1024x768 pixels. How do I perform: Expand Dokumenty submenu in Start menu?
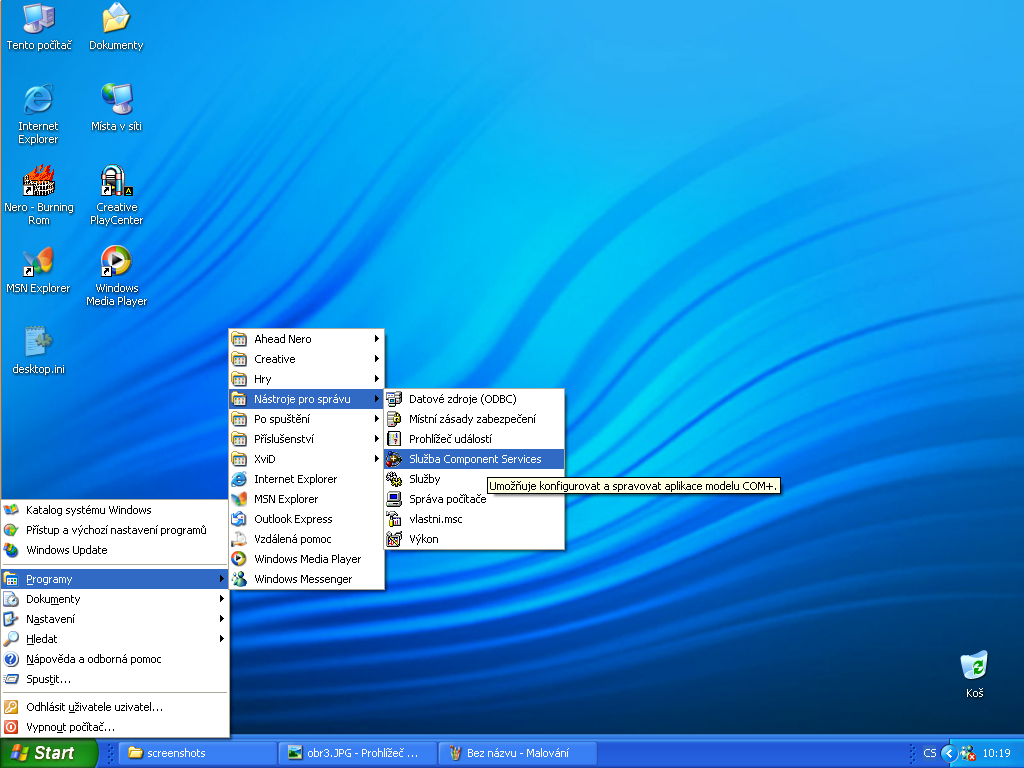(x=115, y=599)
